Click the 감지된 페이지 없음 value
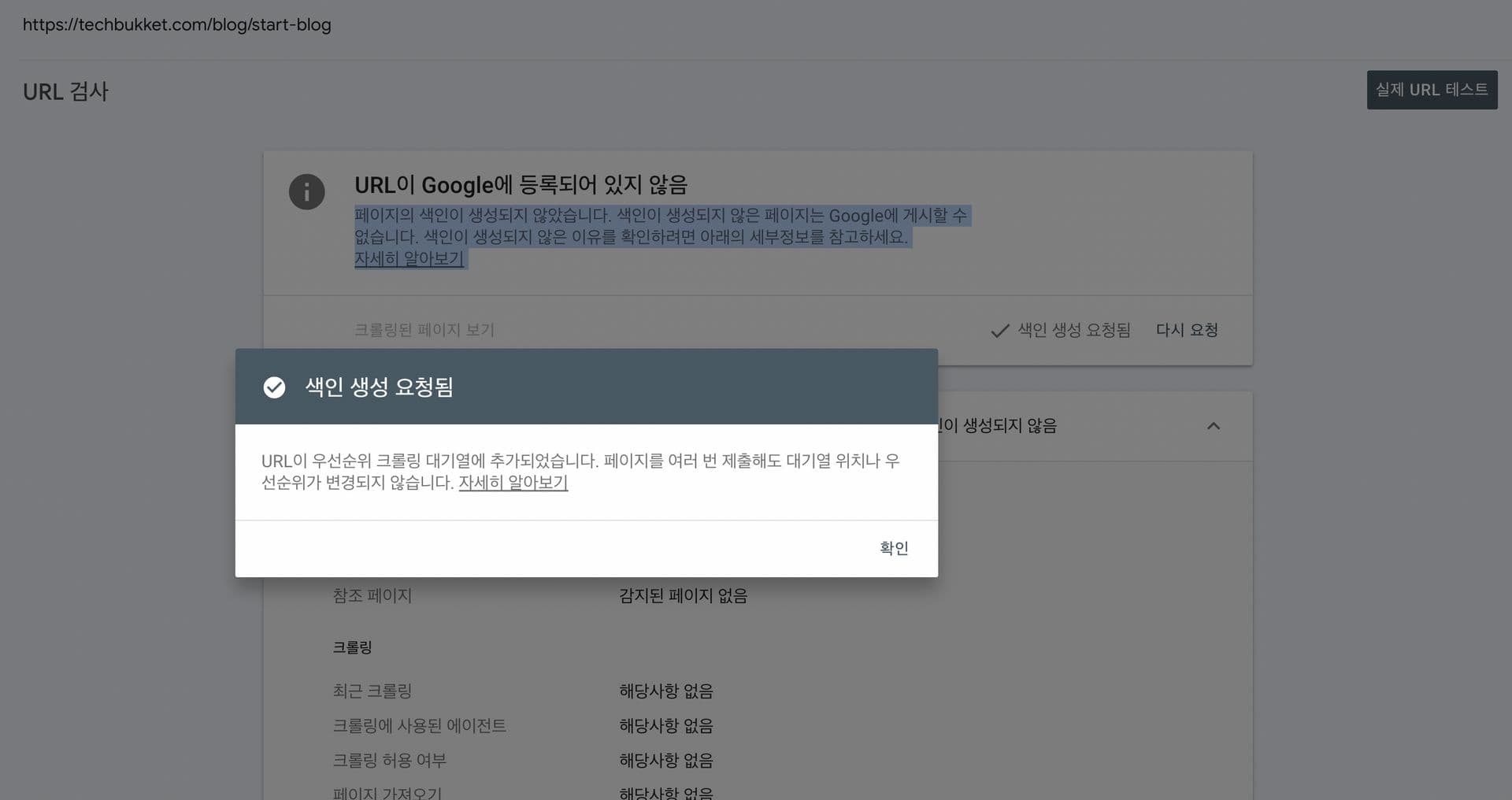 (x=683, y=595)
